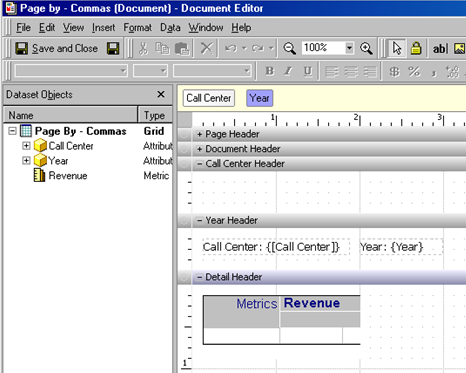Click the Call Center page-by button
Screen dimensions: 466x373
(209, 98)
